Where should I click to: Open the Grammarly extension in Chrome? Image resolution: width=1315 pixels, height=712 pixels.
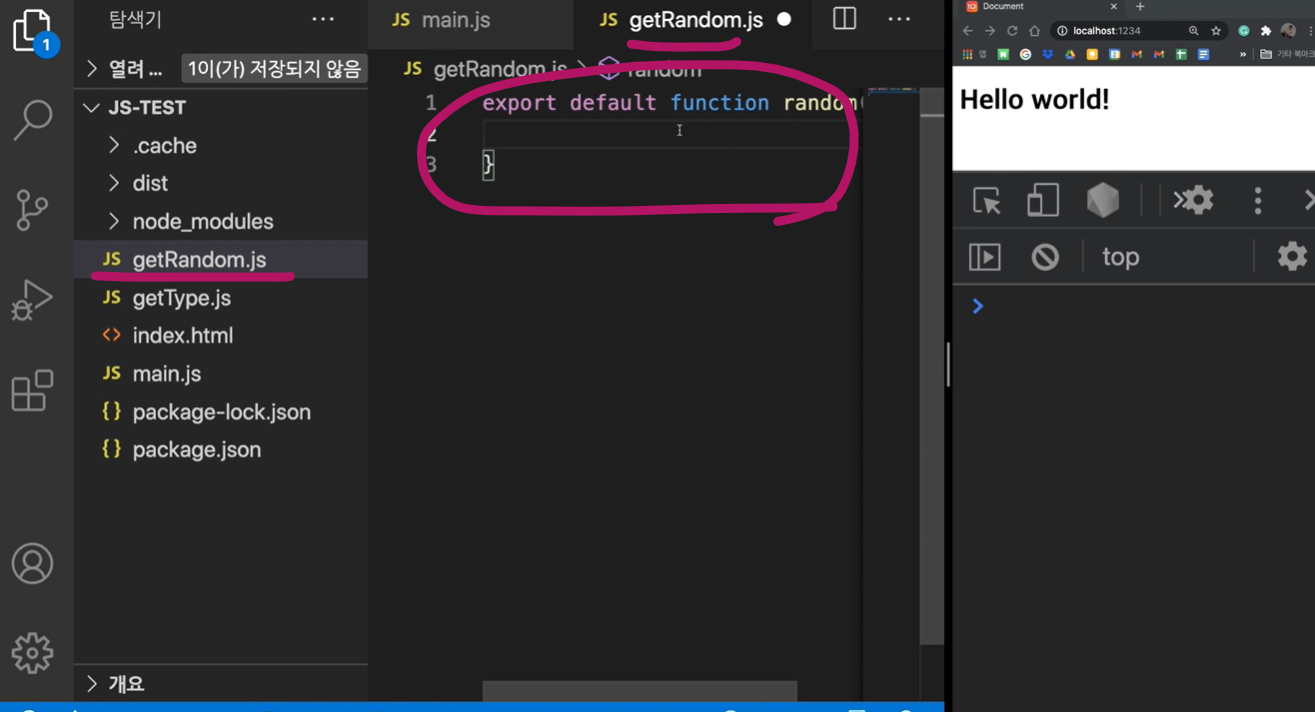[1244, 31]
